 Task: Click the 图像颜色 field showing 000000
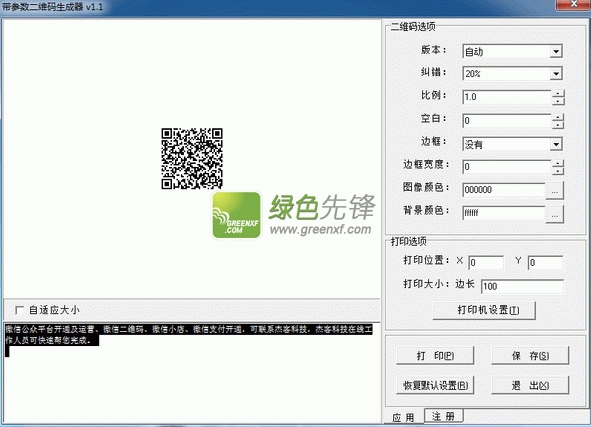(504, 190)
